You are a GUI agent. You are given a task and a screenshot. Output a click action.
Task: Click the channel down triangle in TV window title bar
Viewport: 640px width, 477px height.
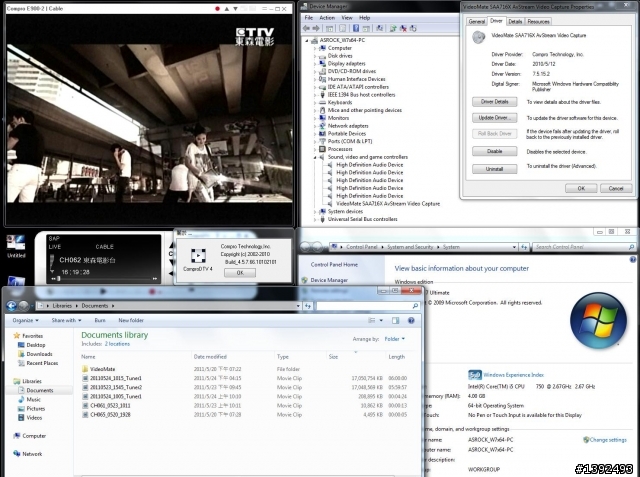tap(236, 9)
